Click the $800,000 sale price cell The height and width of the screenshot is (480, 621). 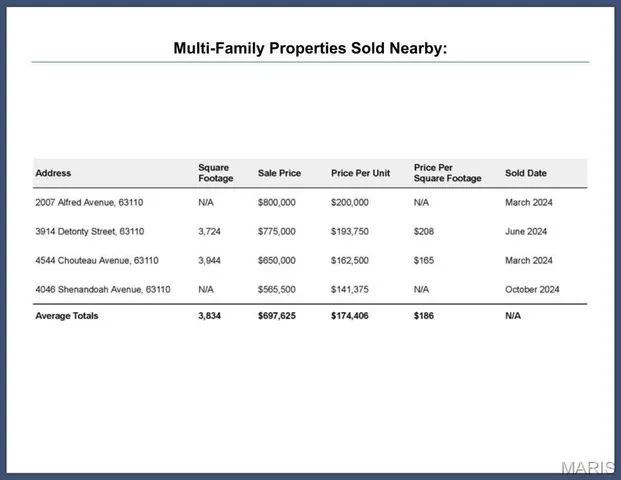coord(276,202)
